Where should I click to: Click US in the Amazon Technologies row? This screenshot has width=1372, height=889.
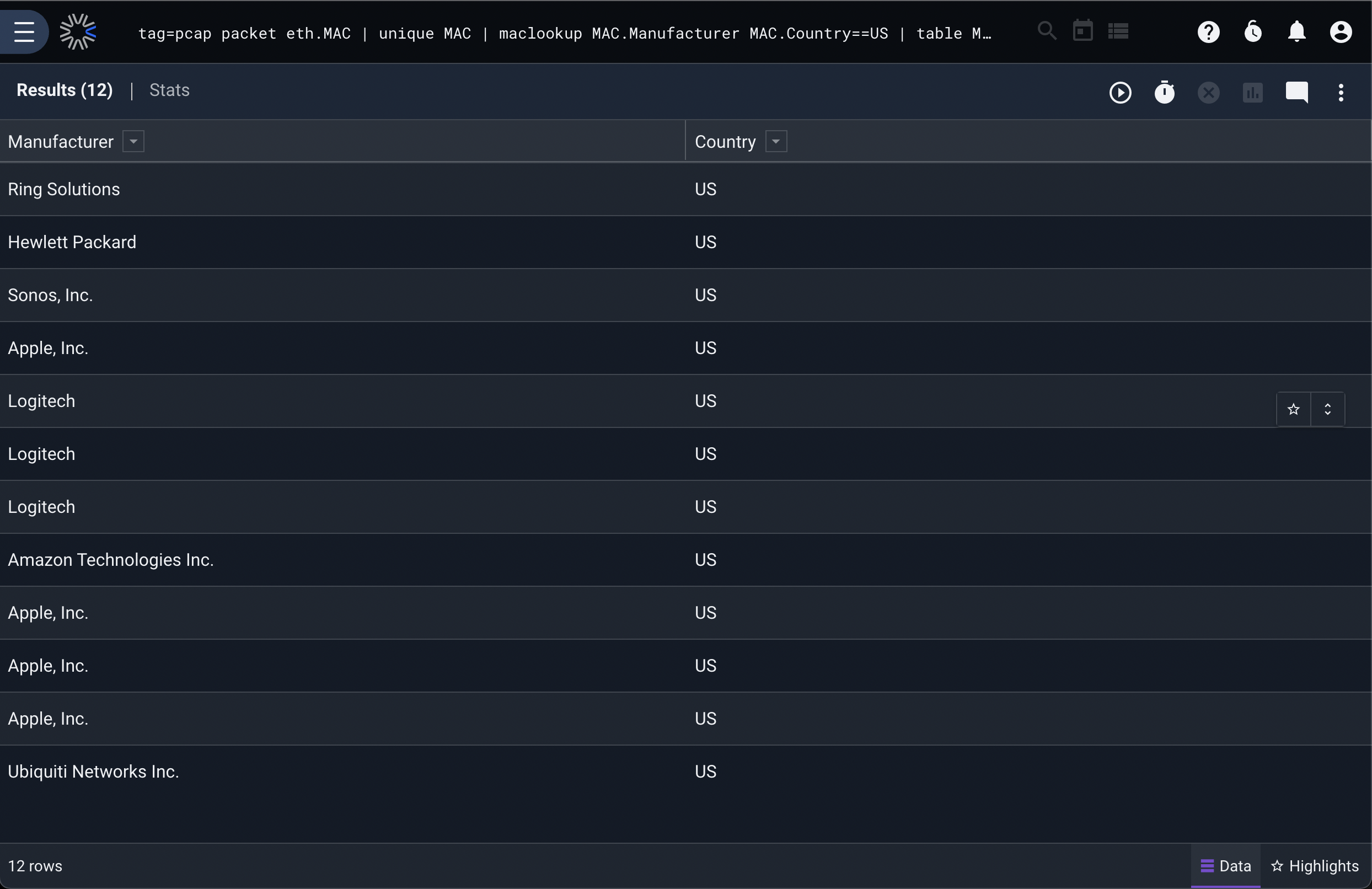706,560
